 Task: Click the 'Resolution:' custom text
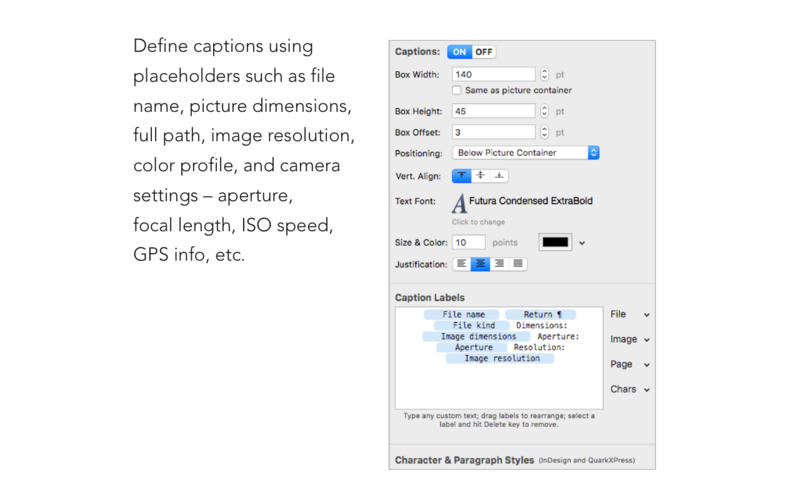click(x=539, y=347)
